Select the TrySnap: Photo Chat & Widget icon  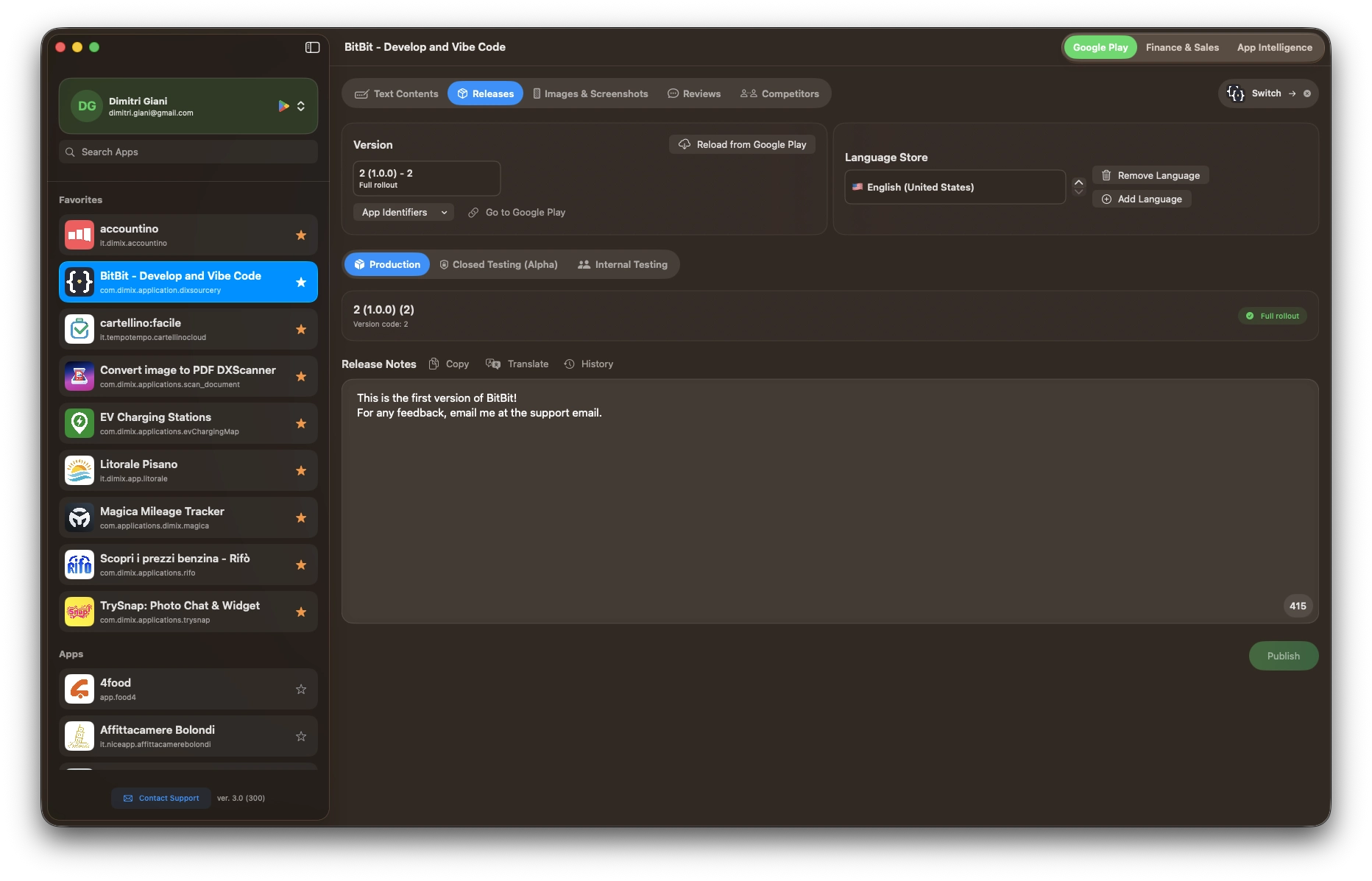pyautogui.click(x=79, y=611)
